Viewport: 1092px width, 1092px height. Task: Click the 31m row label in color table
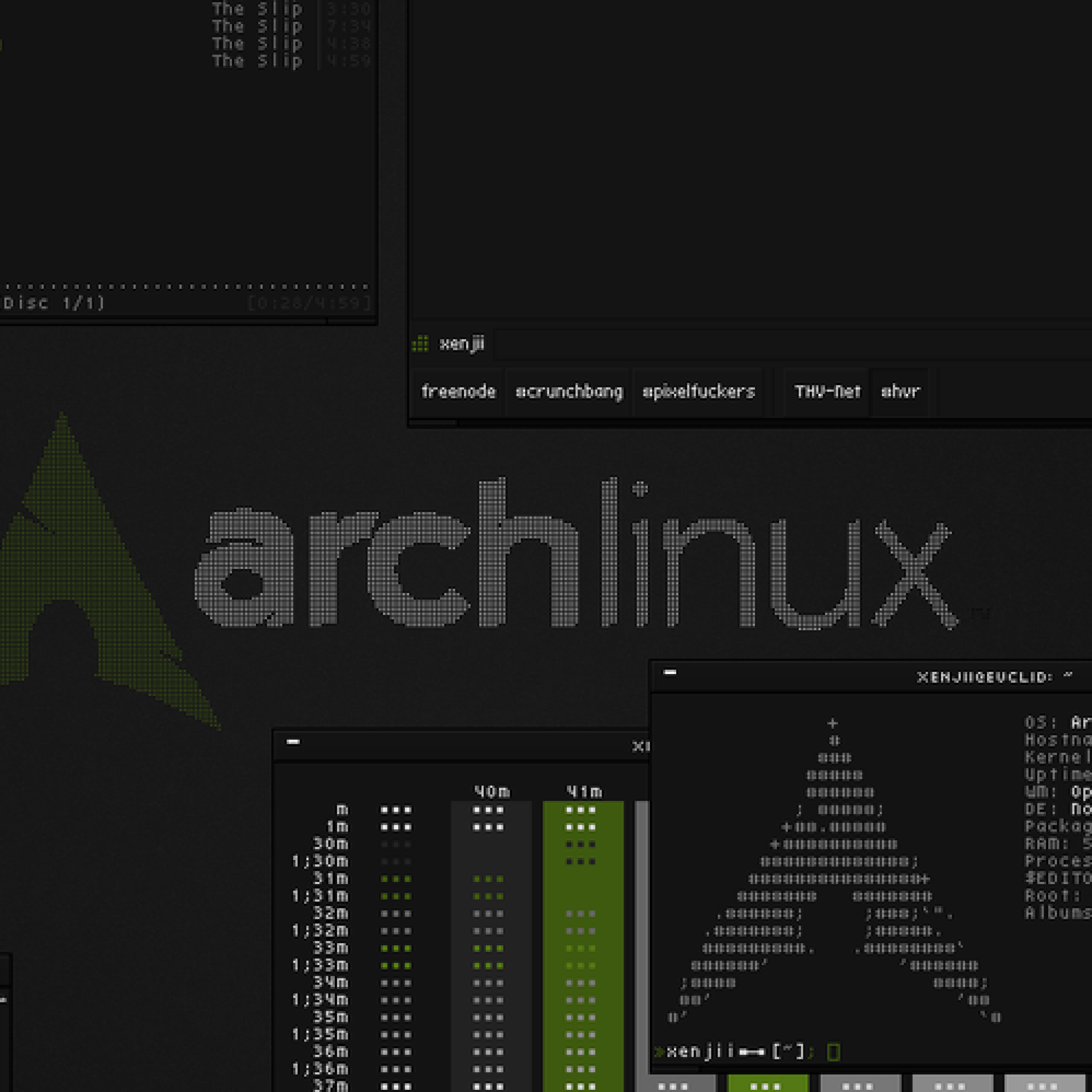[x=331, y=878]
